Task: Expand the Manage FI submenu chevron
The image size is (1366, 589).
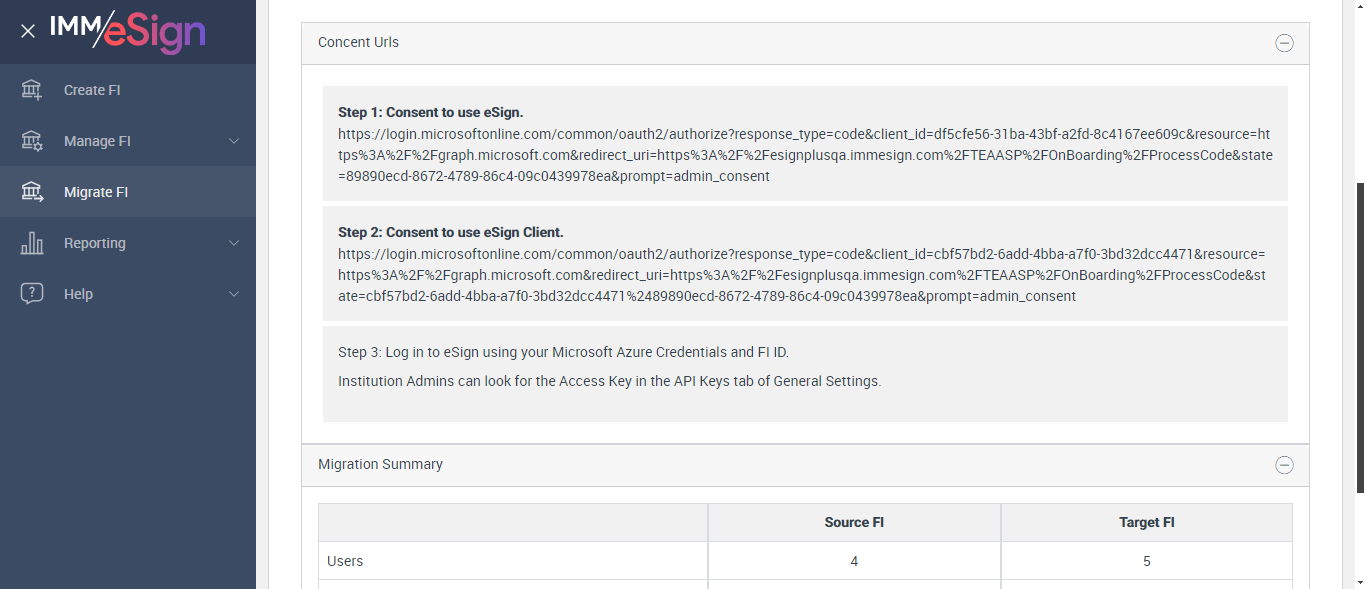Action: (234, 141)
